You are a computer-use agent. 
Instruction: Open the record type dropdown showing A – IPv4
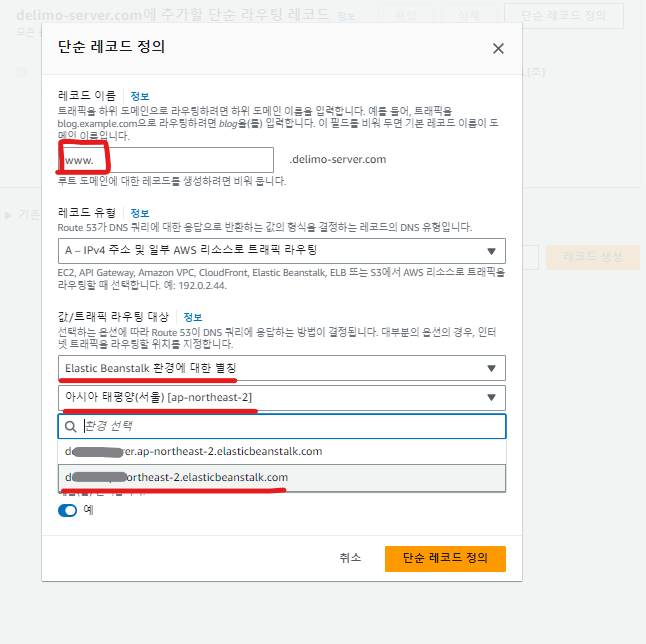point(282,251)
